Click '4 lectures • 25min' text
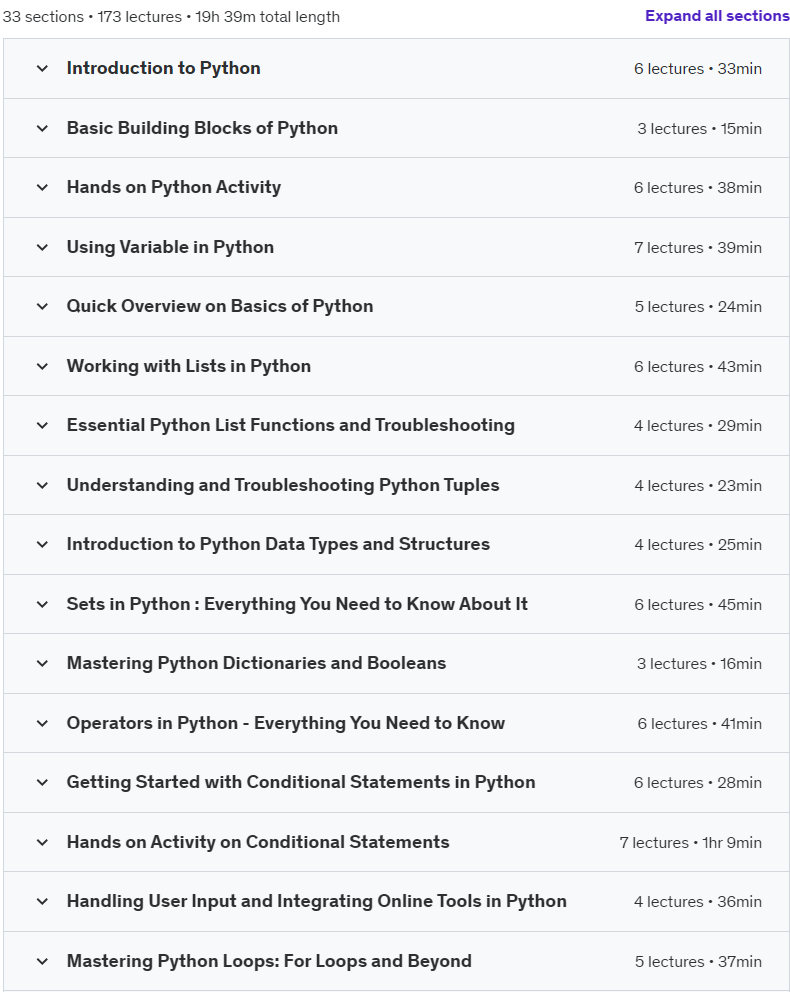Screen dimensions: 790x992 pos(698,545)
